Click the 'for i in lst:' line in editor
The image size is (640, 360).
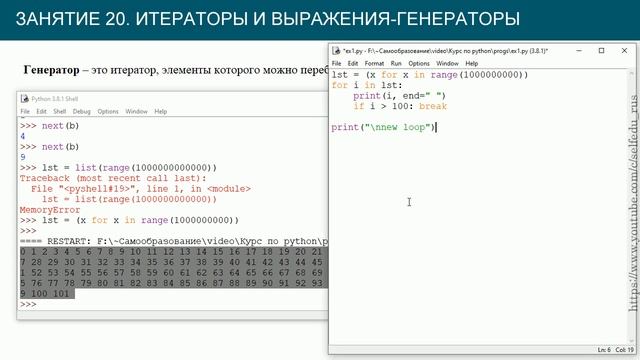(x=367, y=85)
